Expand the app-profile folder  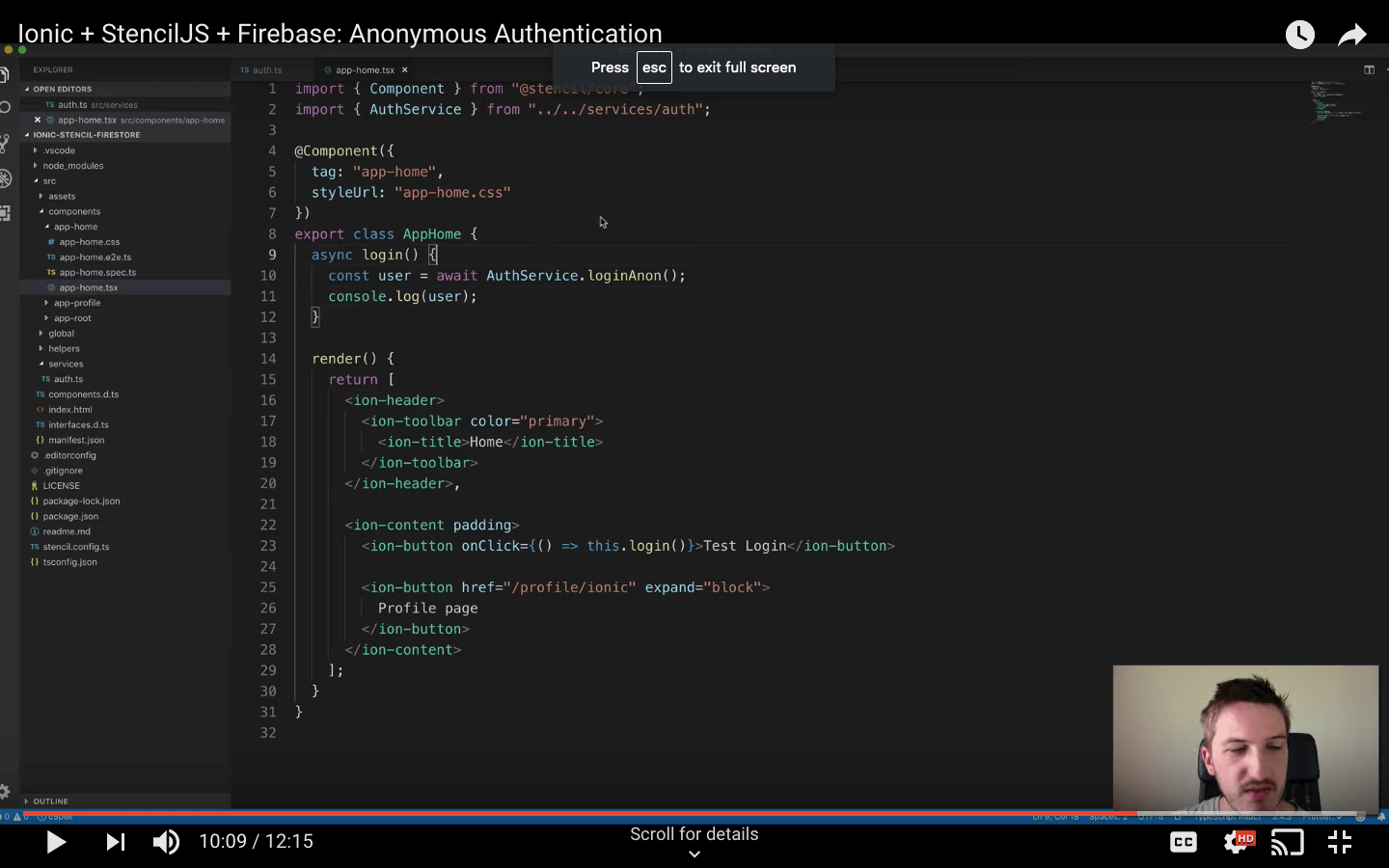pyautogui.click(x=77, y=303)
